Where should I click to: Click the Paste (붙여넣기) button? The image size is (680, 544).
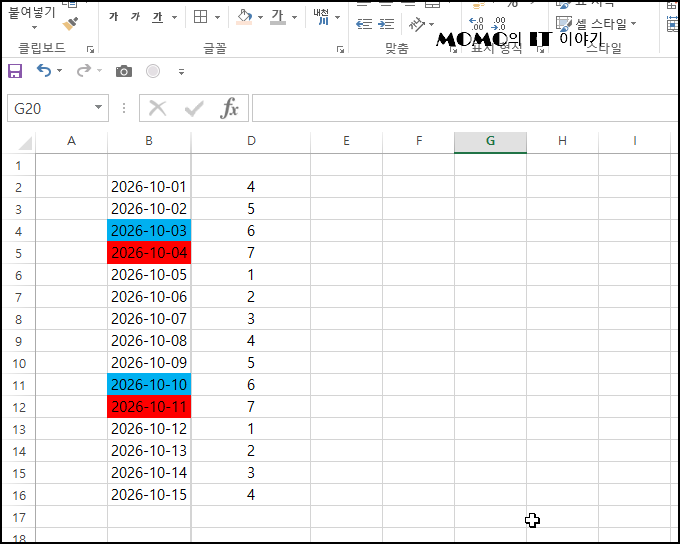[x=32, y=12]
